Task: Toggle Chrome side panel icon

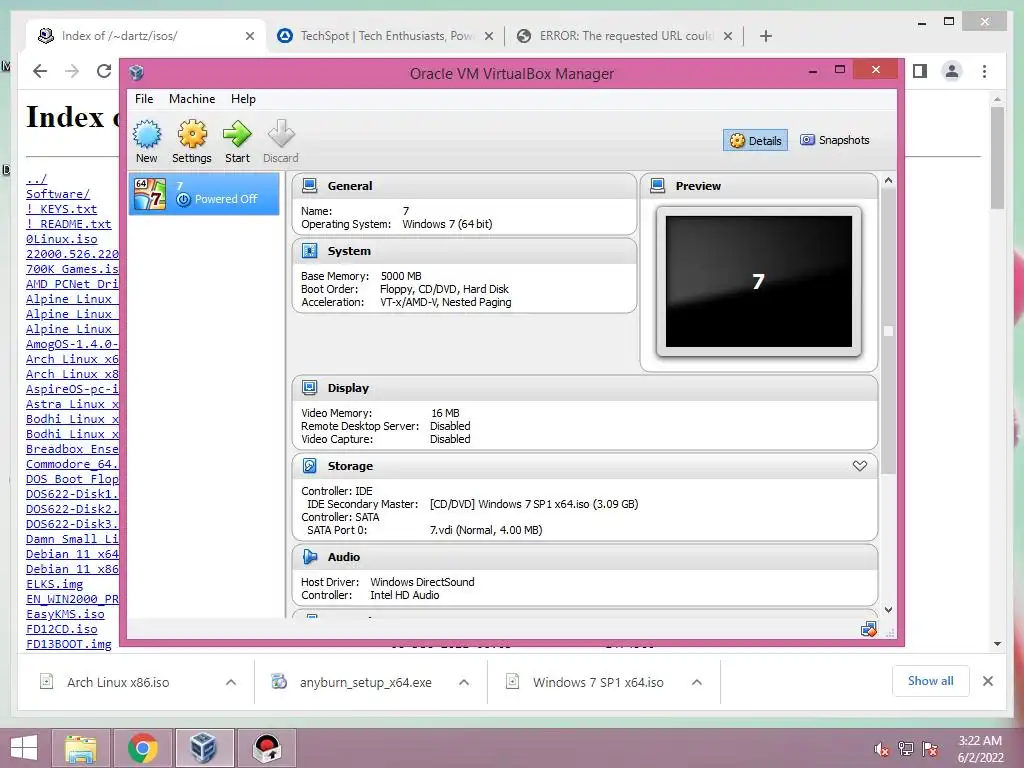Action: pos(920,71)
